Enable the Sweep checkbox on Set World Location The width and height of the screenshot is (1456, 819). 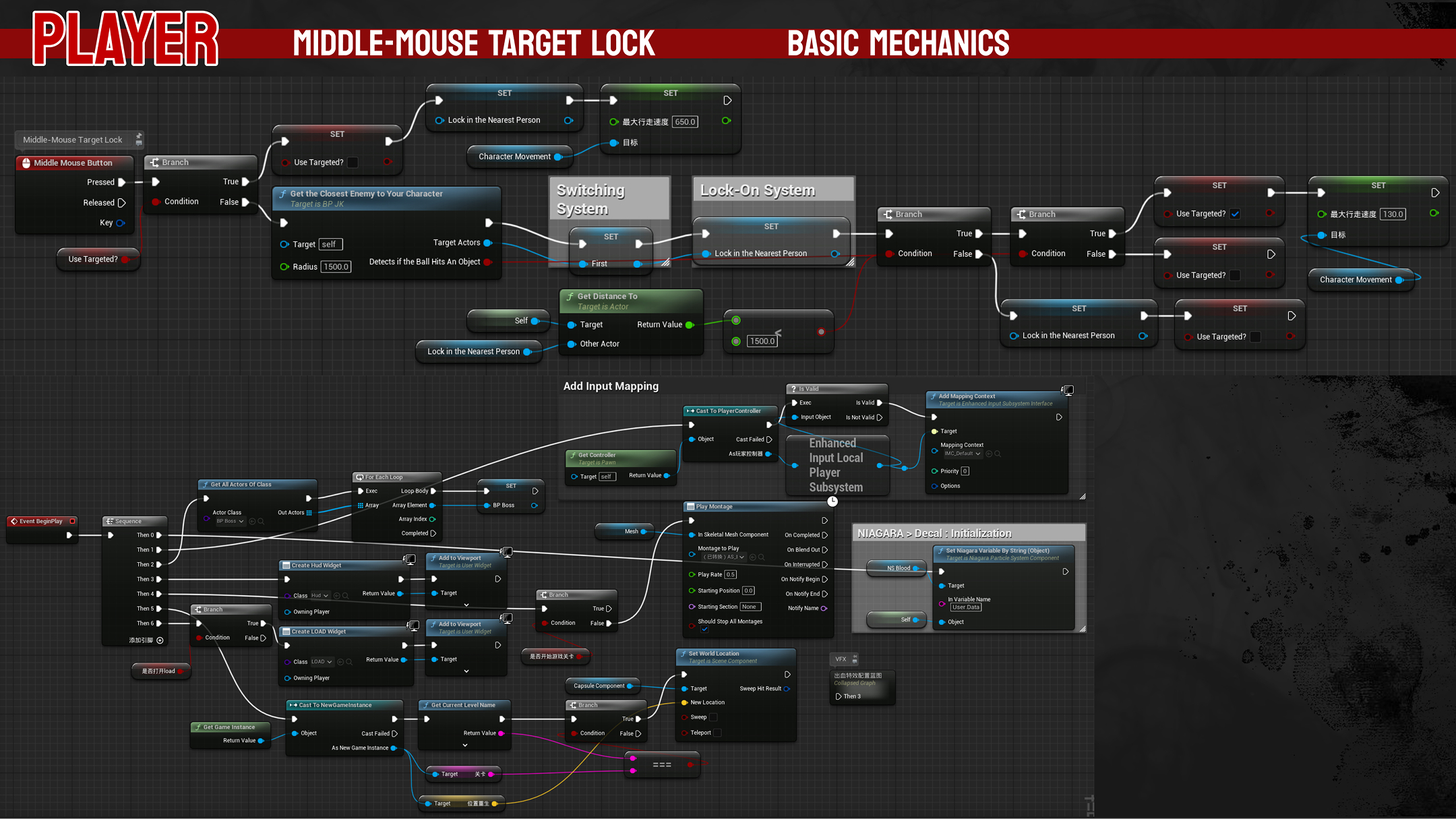click(713, 717)
